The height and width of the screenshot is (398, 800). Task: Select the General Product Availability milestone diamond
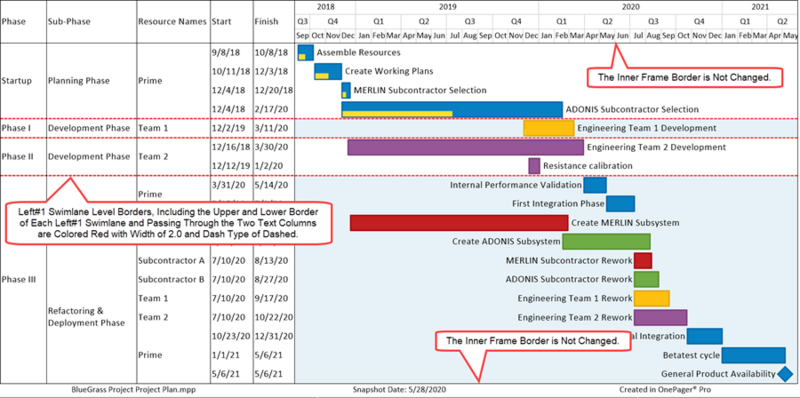(x=785, y=374)
